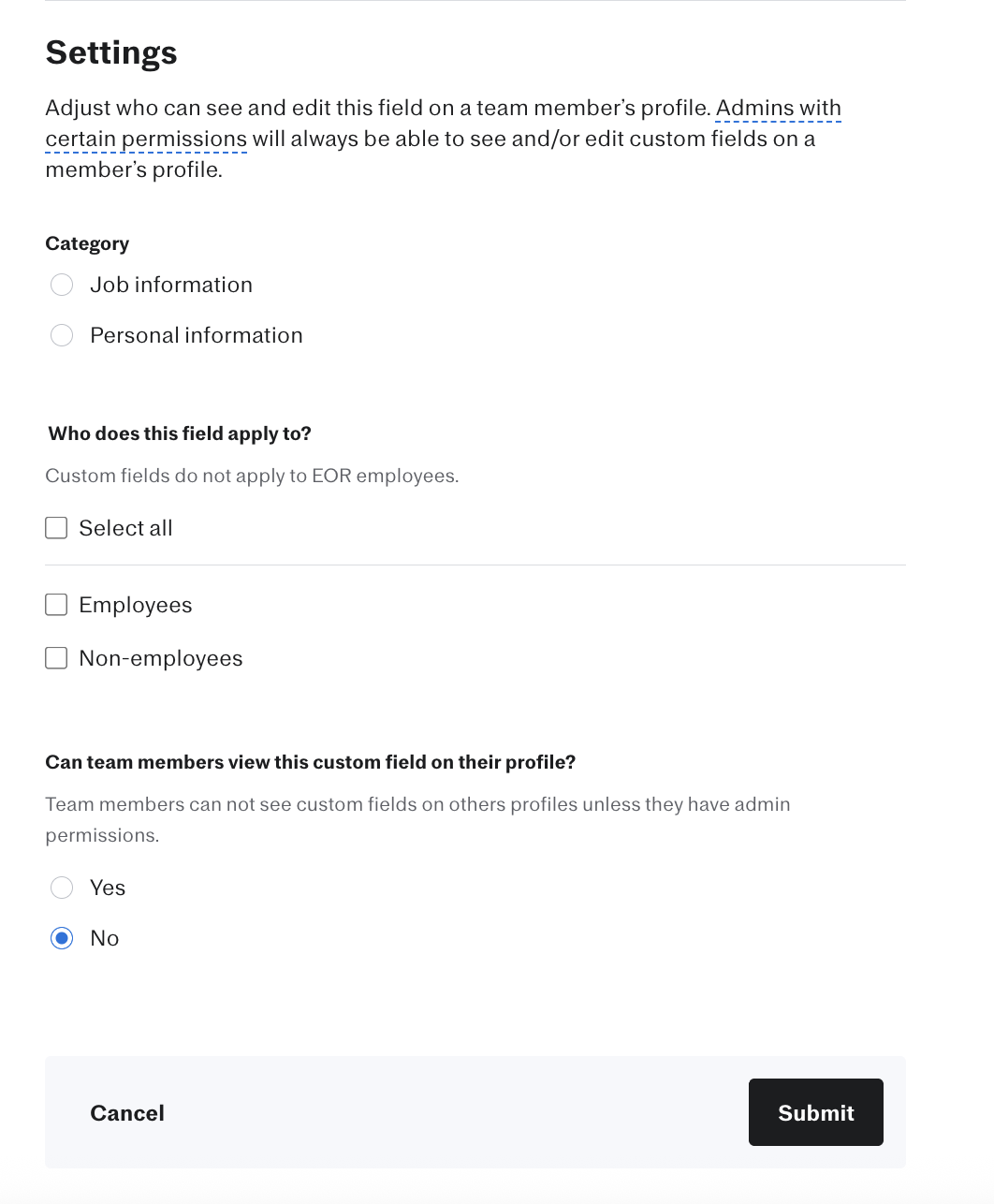The image size is (994, 1204).
Task: Open the Admins with certain permissions link
Action: click(x=778, y=109)
